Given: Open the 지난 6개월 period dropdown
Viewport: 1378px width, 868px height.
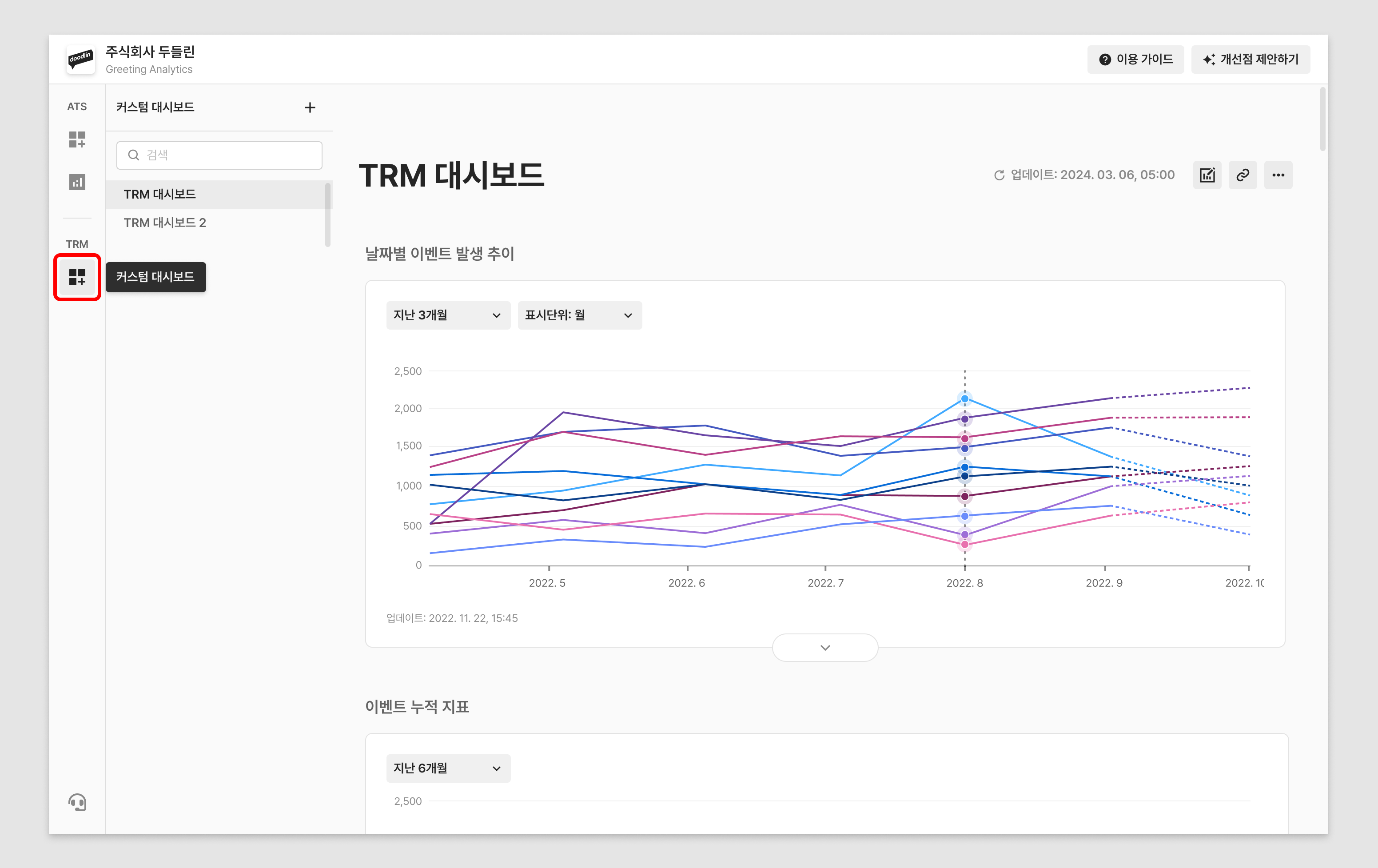Looking at the screenshot, I should coord(447,768).
